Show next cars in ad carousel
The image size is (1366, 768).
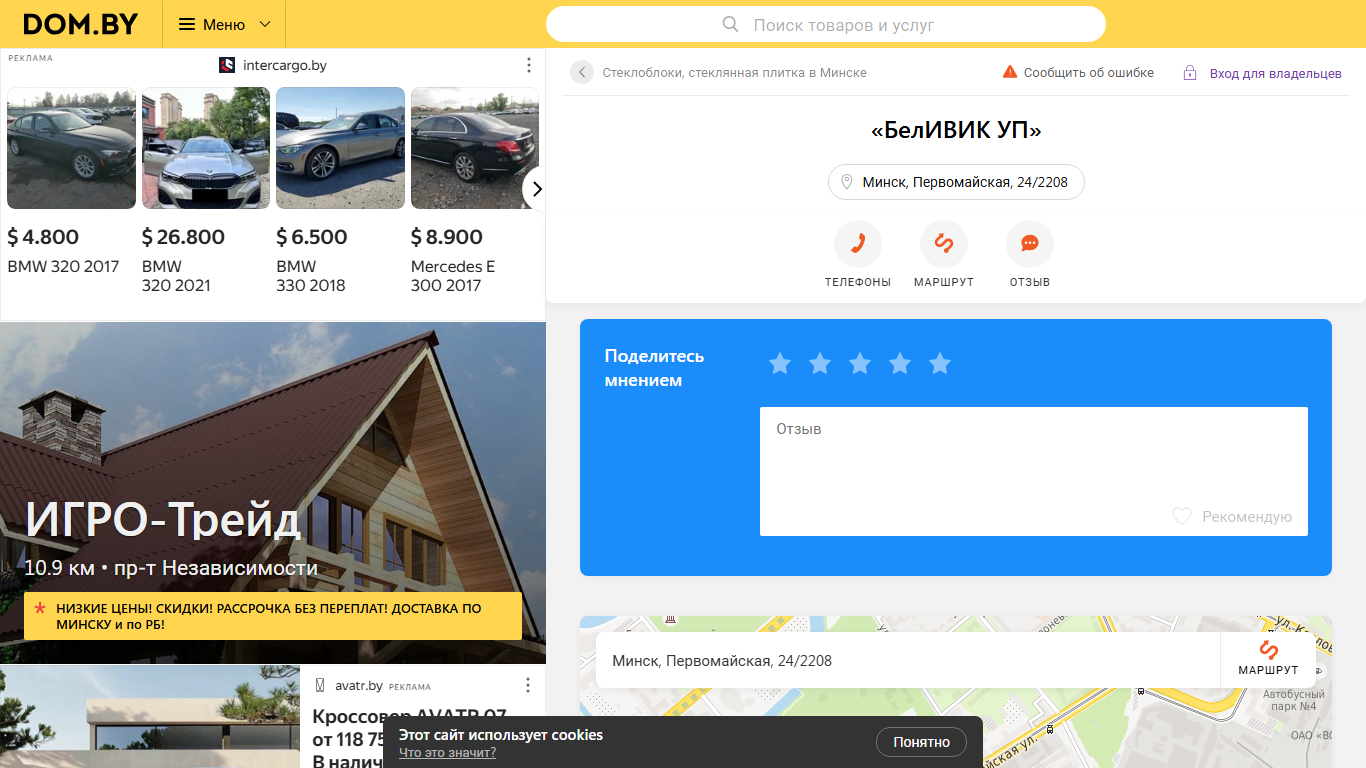[536, 189]
